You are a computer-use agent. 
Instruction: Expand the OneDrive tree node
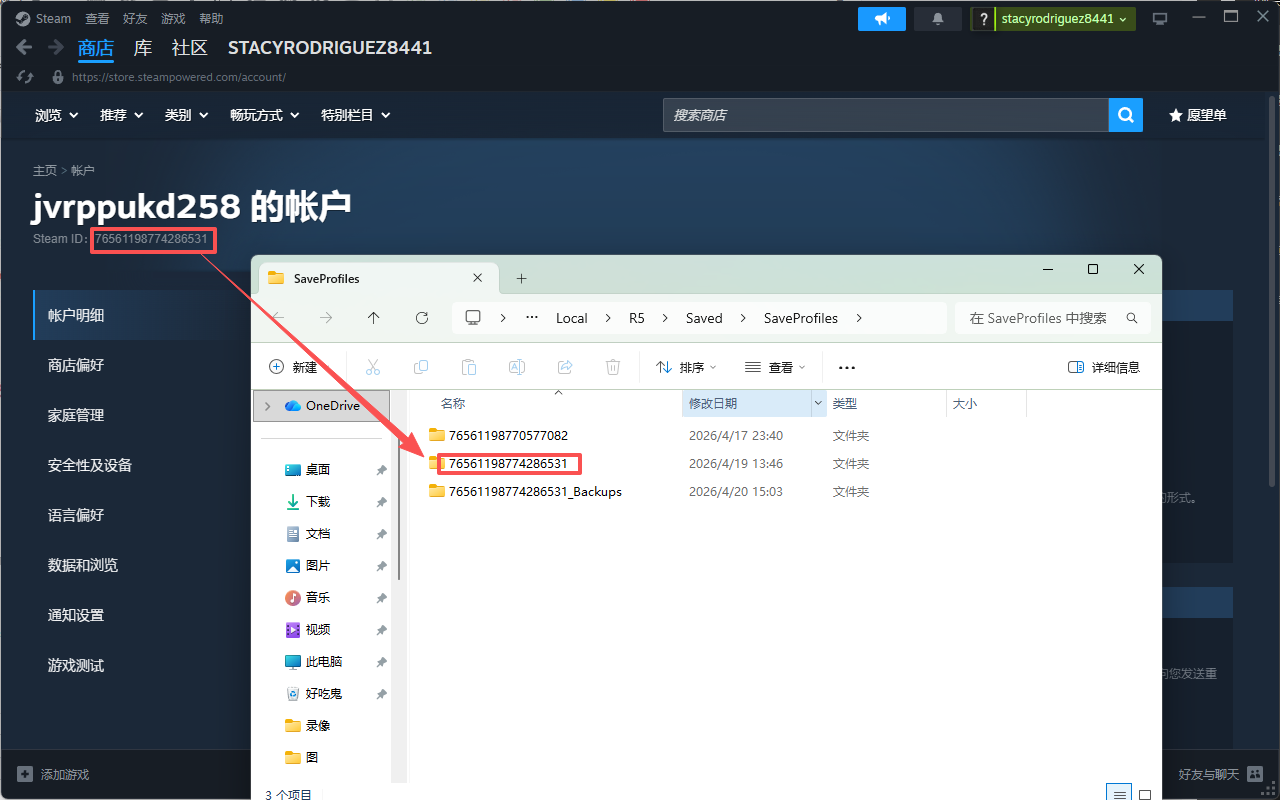coord(268,406)
